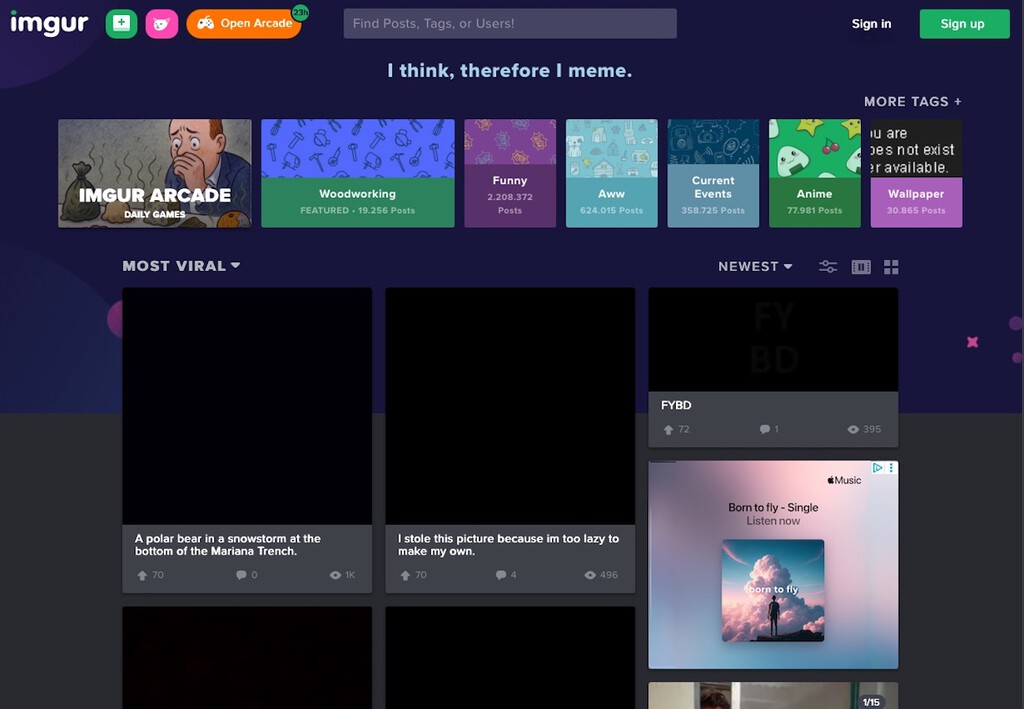Upvote the FYBD post
Image resolution: width=1024 pixels, height=709 pixels.
click(x=668, y=429)
